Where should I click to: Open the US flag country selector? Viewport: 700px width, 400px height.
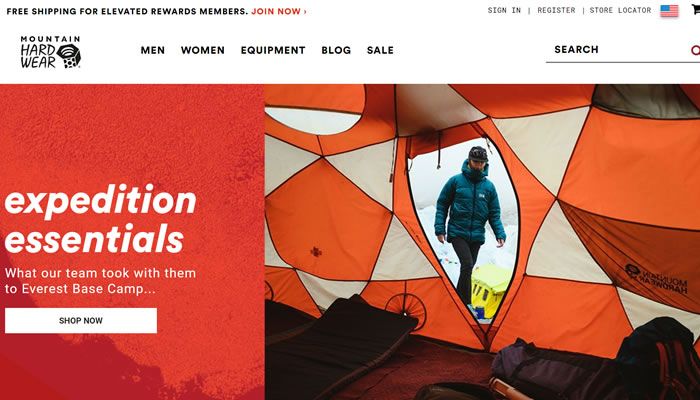click(669, 11)
